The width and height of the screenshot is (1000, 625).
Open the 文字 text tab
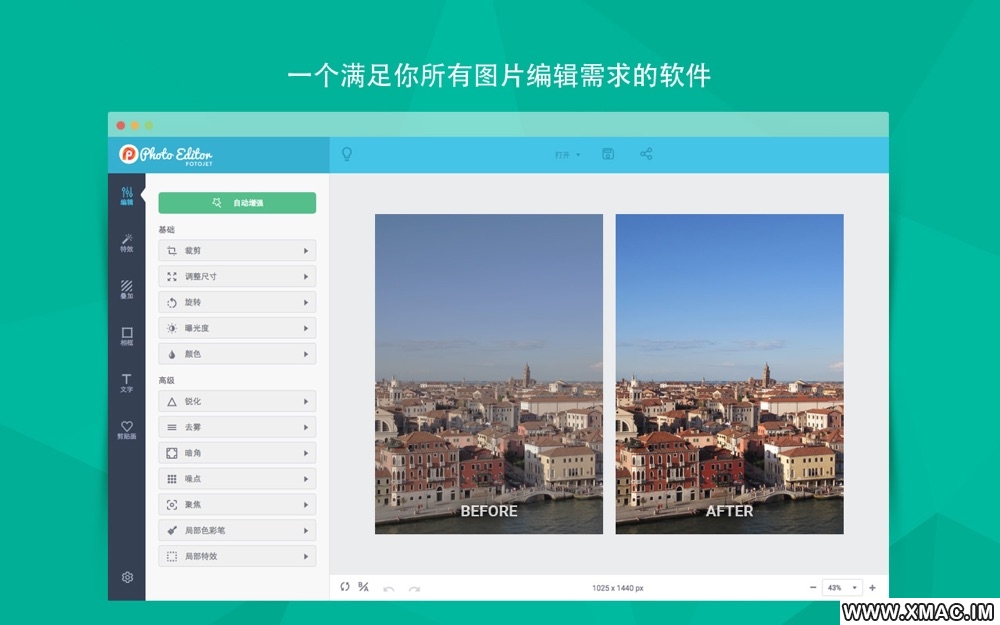point(127,383)
